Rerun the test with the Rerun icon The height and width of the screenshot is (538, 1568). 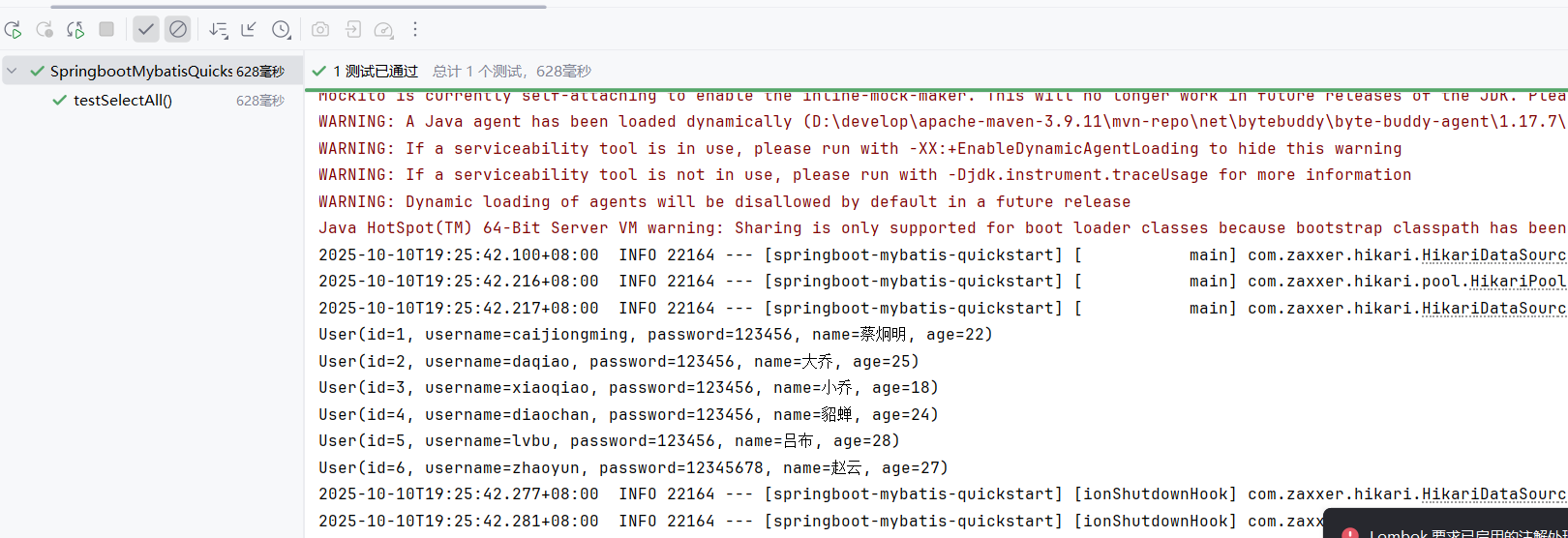click(14, 30)
